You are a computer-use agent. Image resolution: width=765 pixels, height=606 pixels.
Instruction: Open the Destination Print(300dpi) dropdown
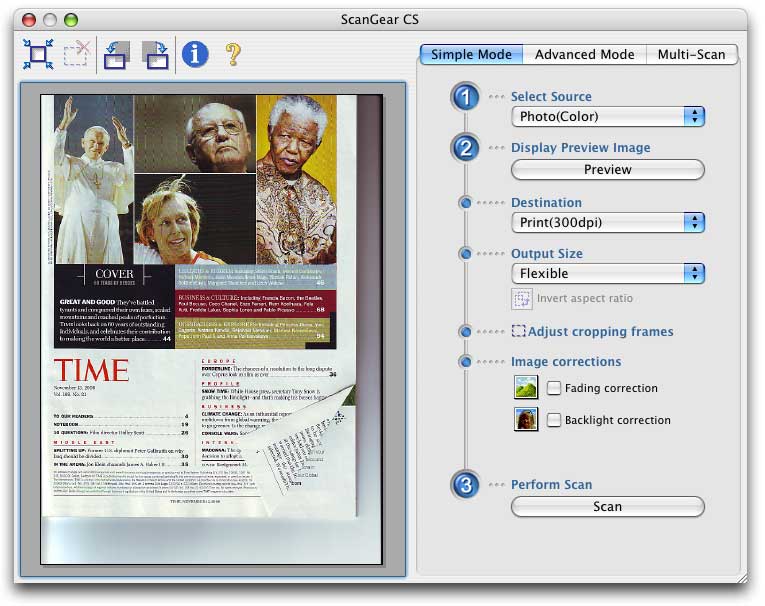pos(608,222)
